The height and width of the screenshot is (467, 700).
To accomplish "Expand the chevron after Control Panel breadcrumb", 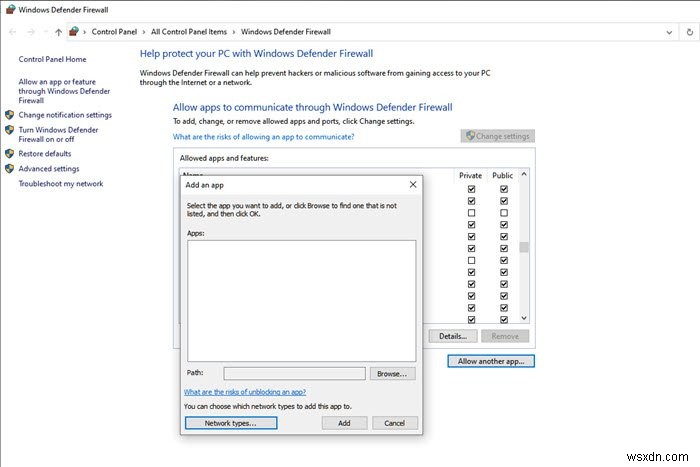I will [x=144, y=32].
